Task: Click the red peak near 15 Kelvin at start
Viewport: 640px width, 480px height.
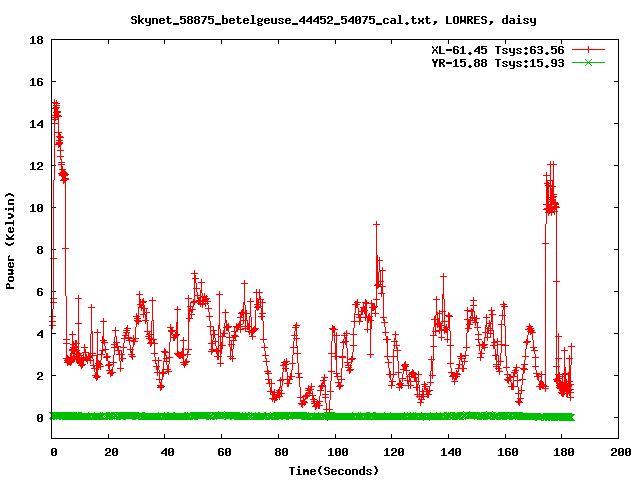Action: coord(56,103)
